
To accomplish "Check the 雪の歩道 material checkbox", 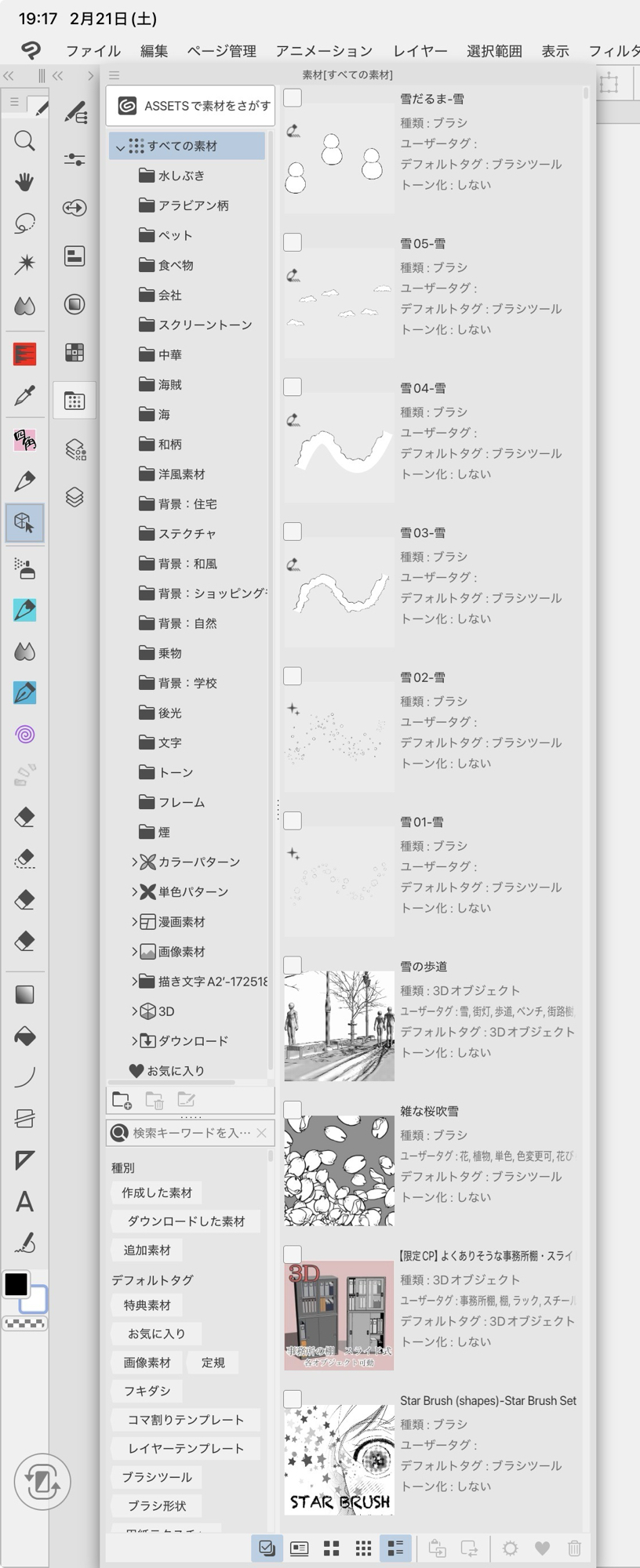I will (x=293, y=965).
